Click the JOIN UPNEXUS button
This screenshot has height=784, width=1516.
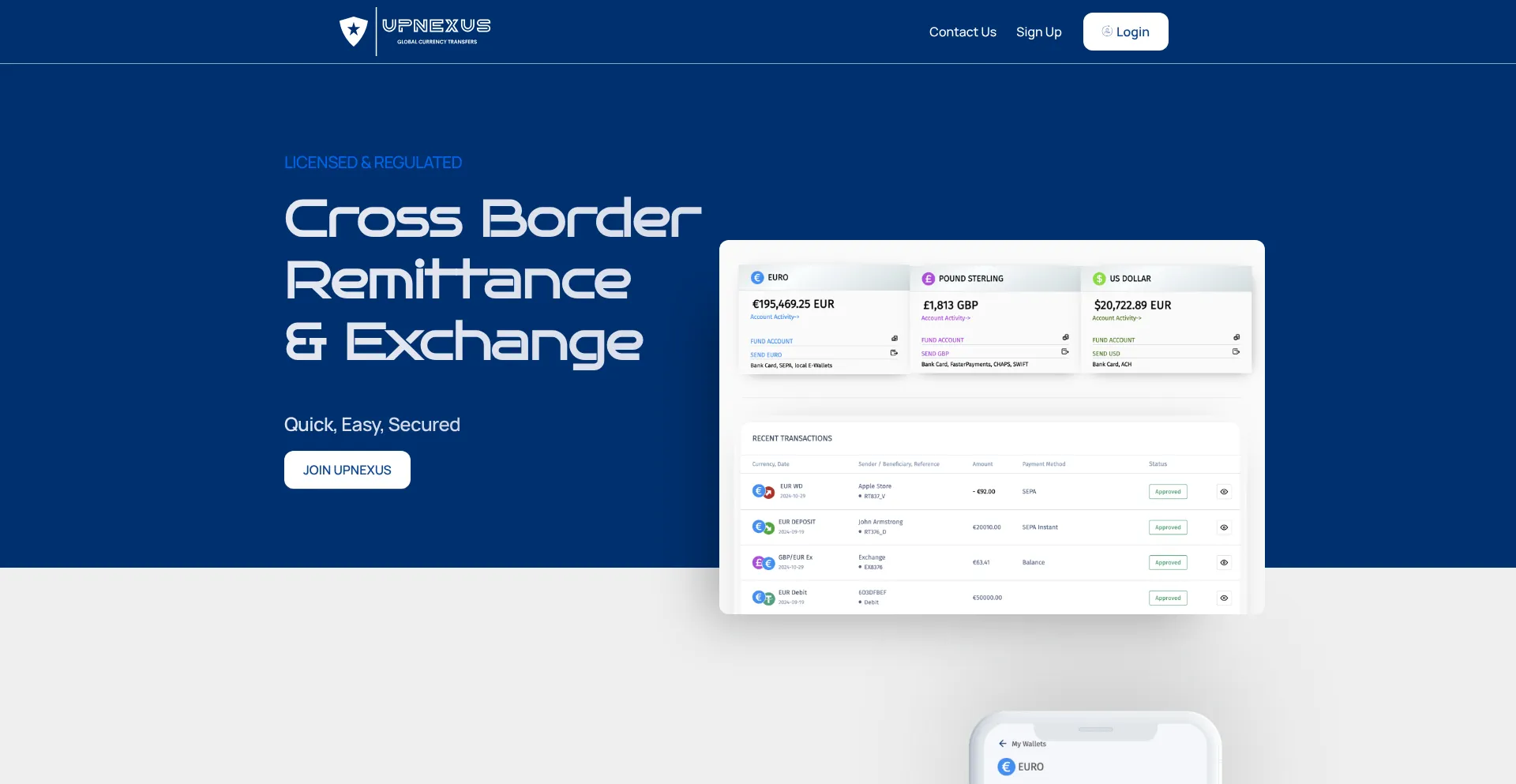(x=347, y=470)
